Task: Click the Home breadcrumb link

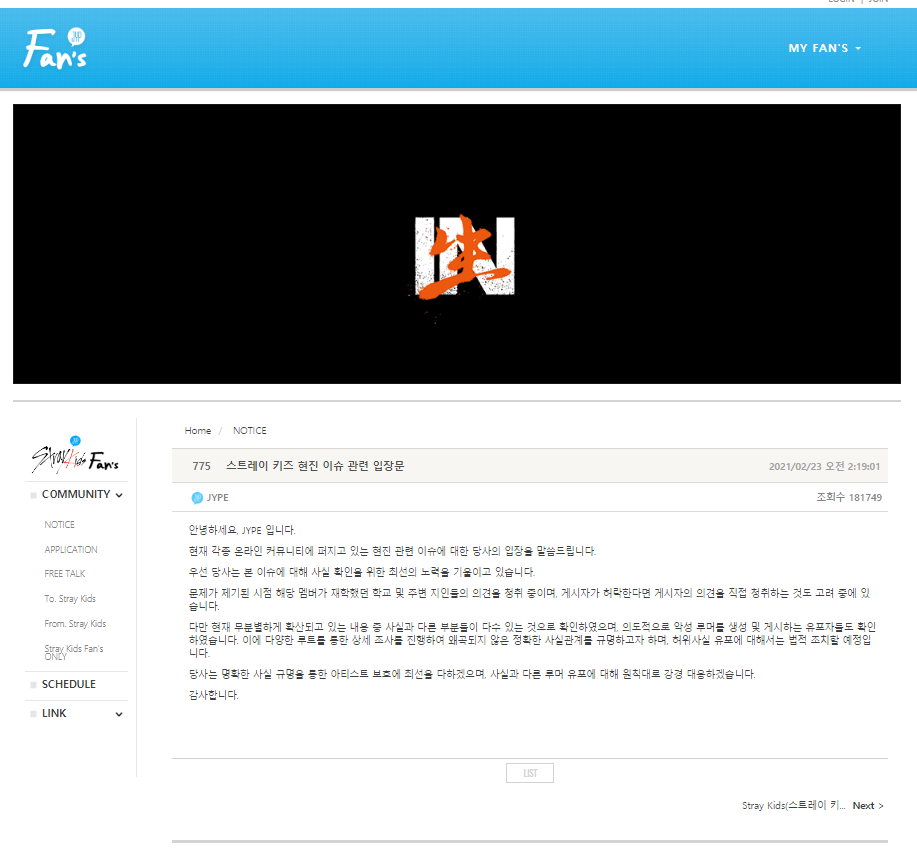Action: [x=198, y=430]
